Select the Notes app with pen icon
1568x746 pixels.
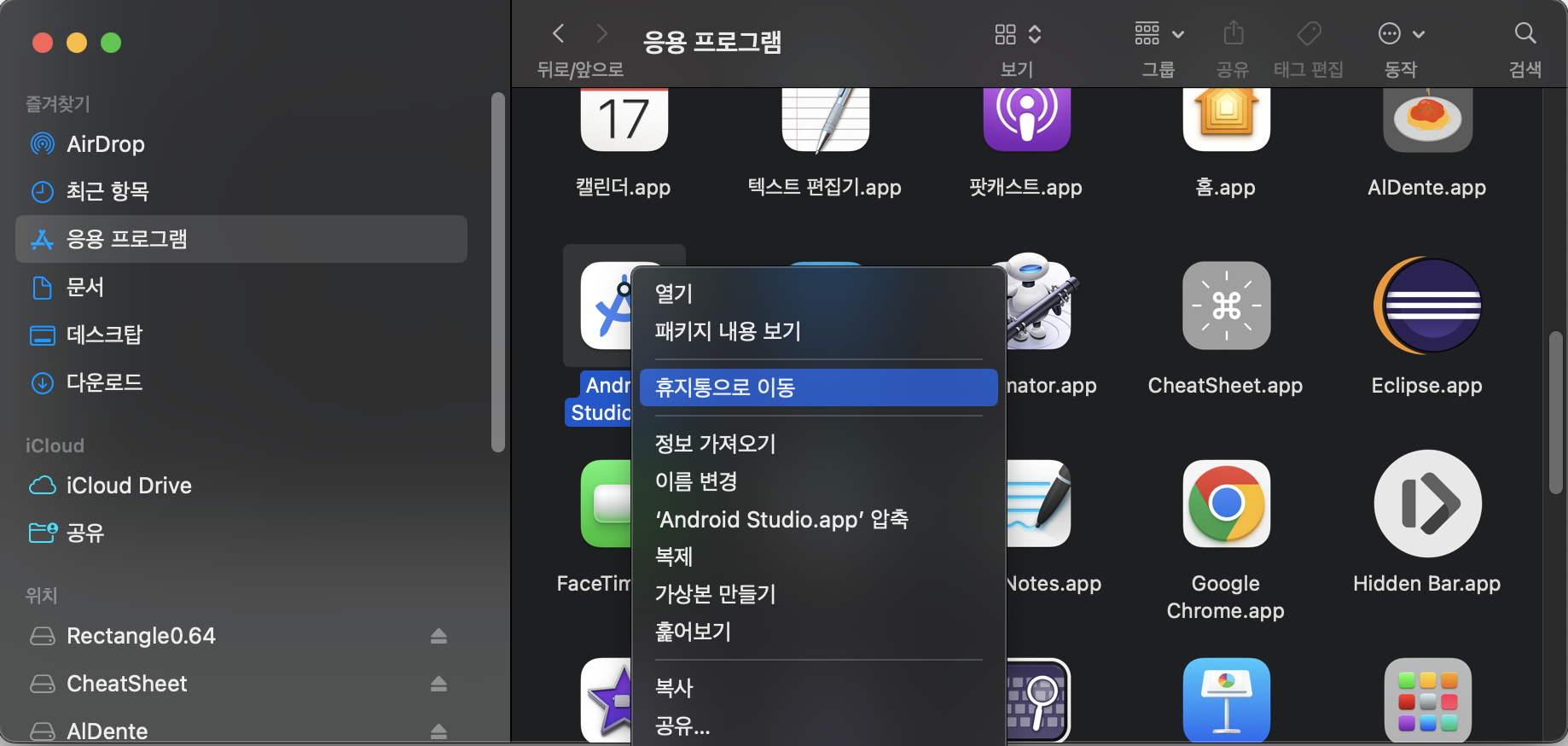(1039, 504)
